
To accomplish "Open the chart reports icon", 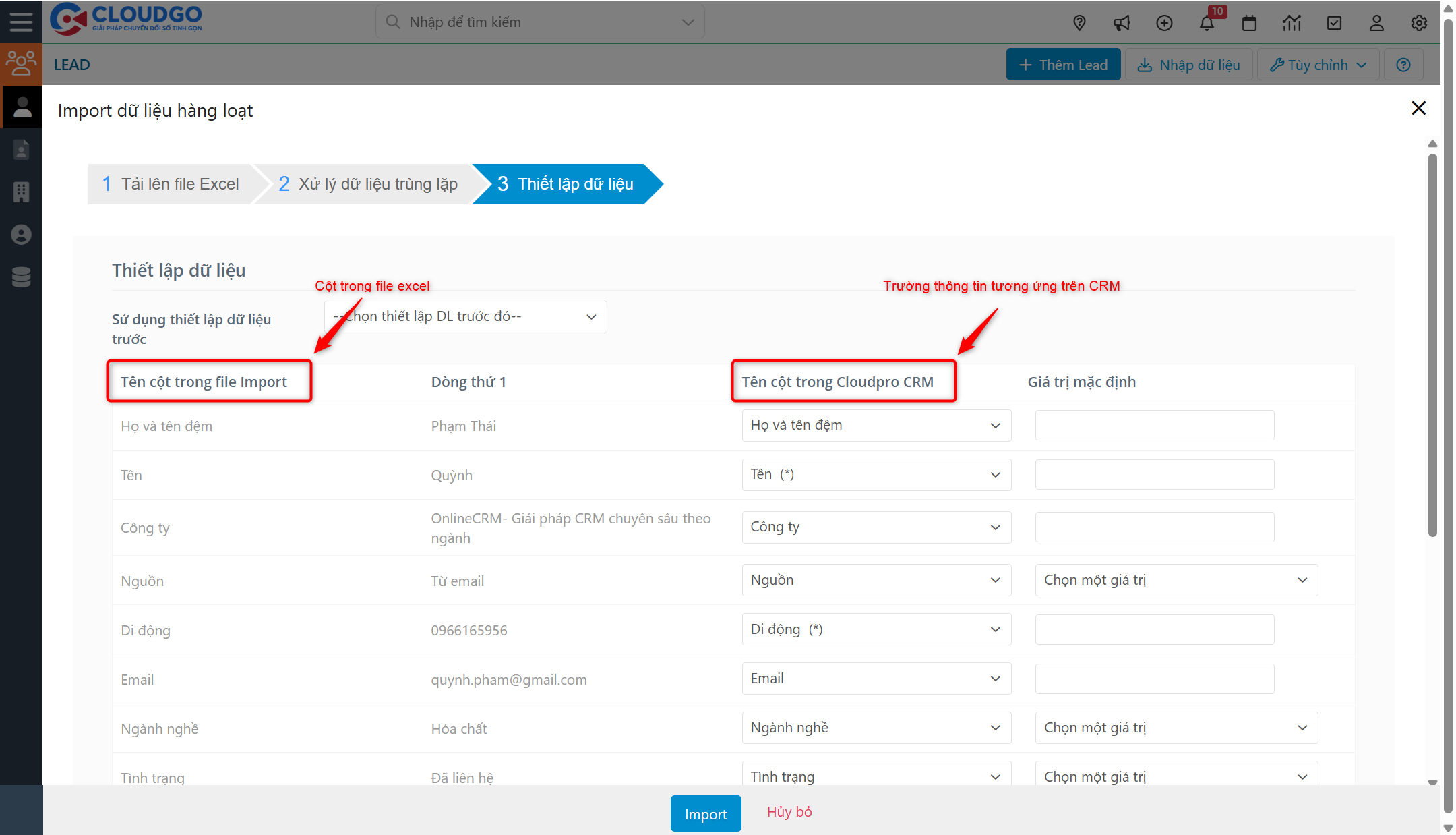I will [x=1292, y=24].
